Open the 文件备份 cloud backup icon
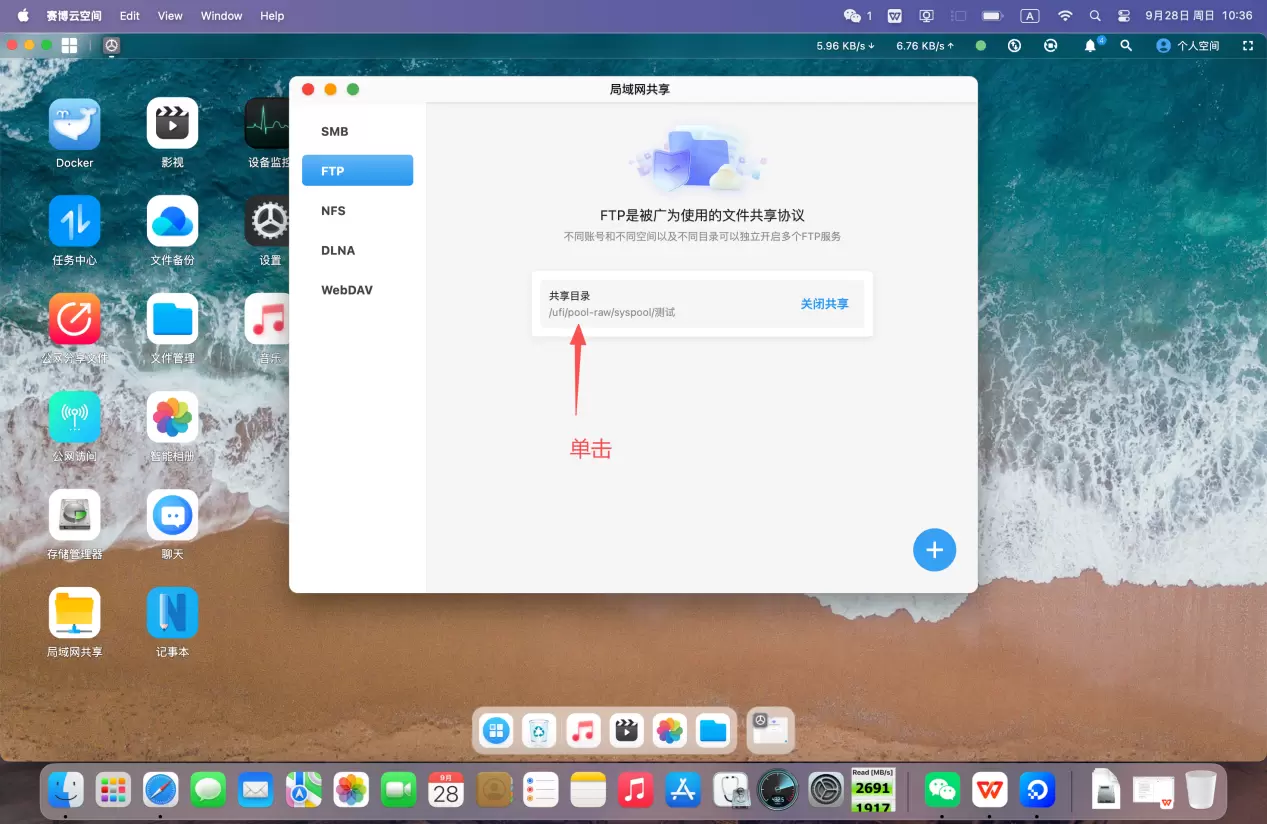 point(172,221)
